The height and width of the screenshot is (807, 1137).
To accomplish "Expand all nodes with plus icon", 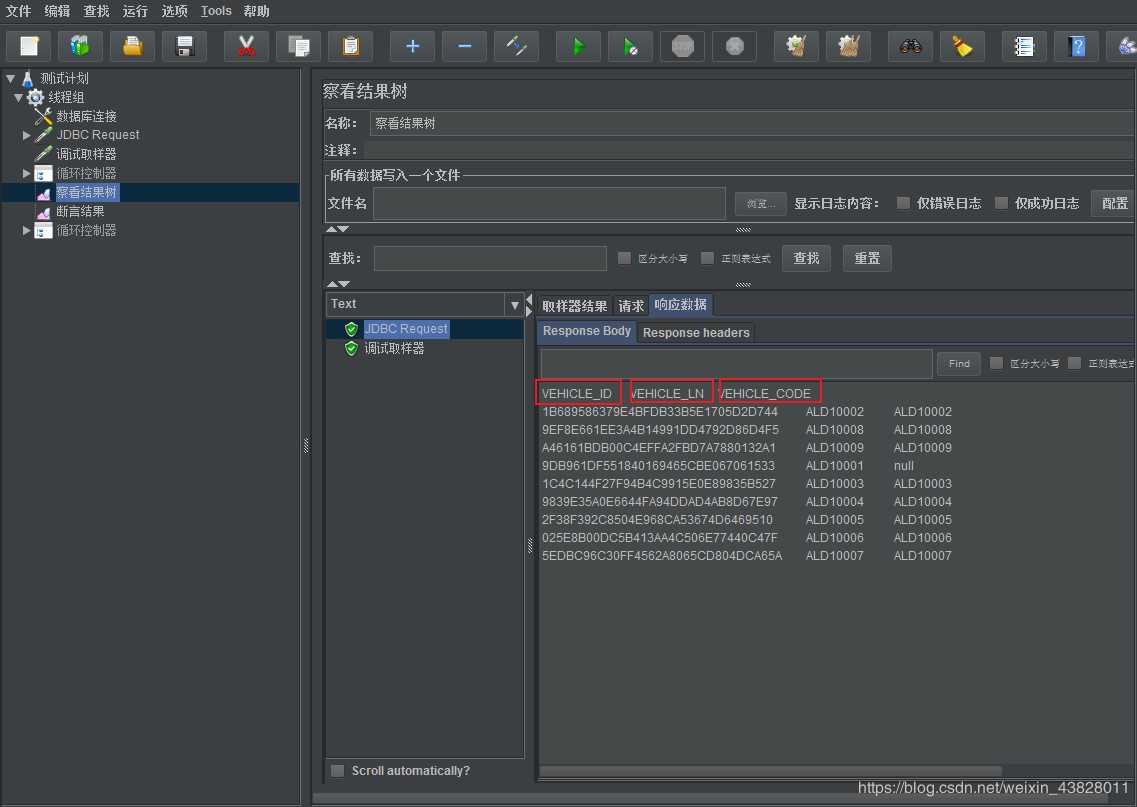I will point(412,46).
